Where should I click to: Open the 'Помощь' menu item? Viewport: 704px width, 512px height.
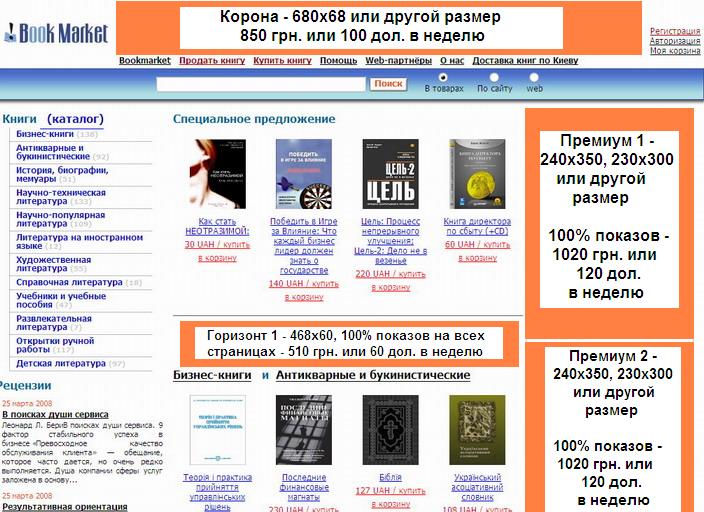click(338, 61)
